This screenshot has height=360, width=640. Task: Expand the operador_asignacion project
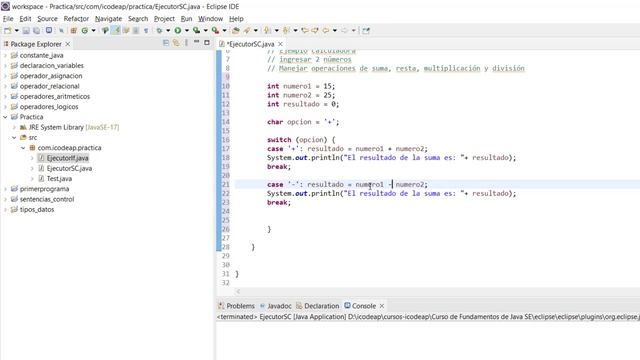tap(5, 76)
